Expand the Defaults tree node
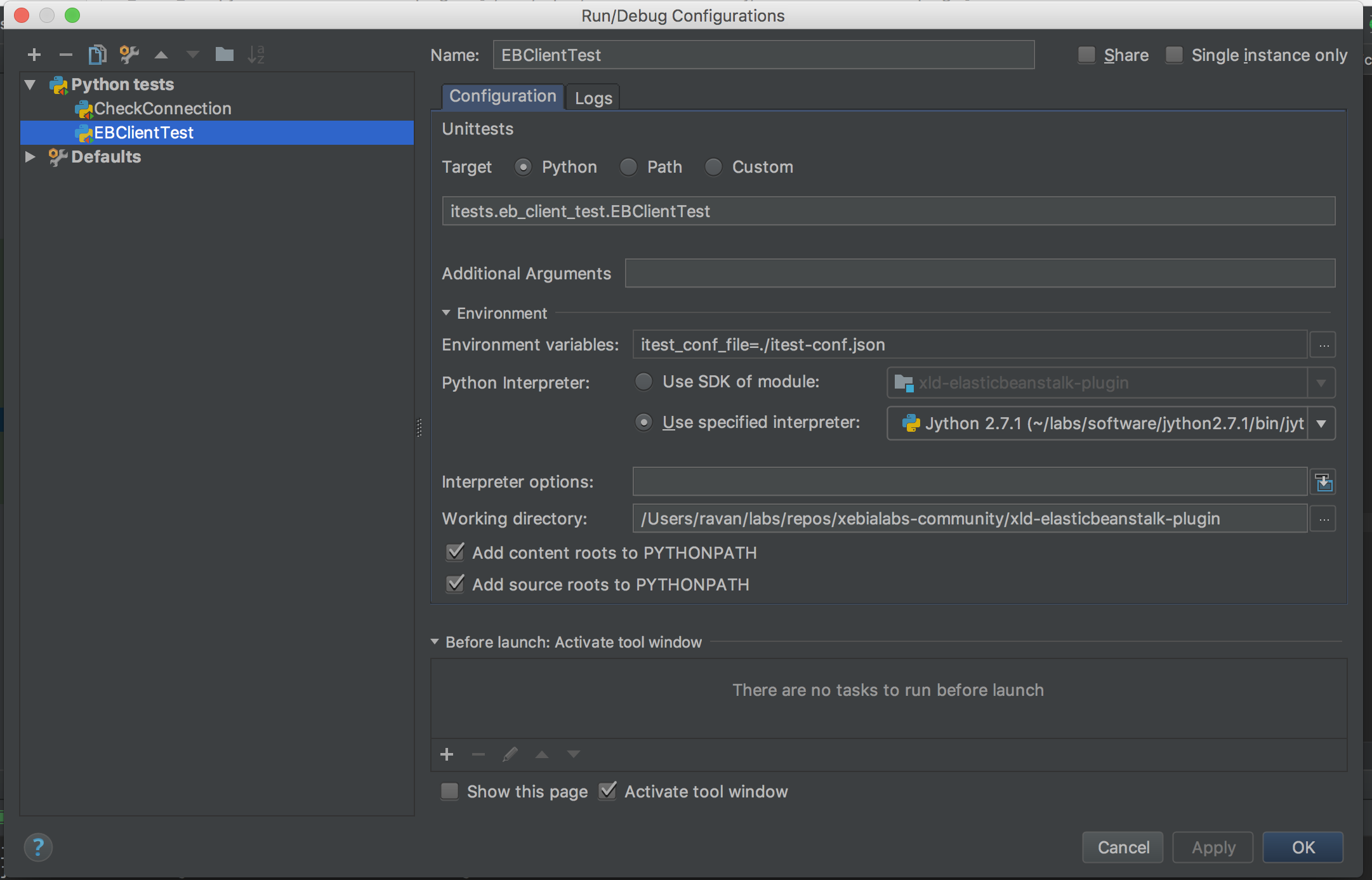Screen dimensions: 1372x880 tap(30, 156)
